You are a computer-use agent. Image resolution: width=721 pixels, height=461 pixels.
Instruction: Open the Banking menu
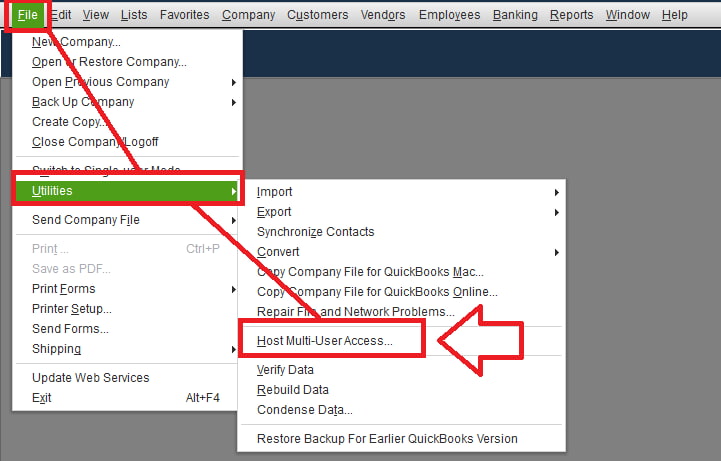[x=515, y=15]
